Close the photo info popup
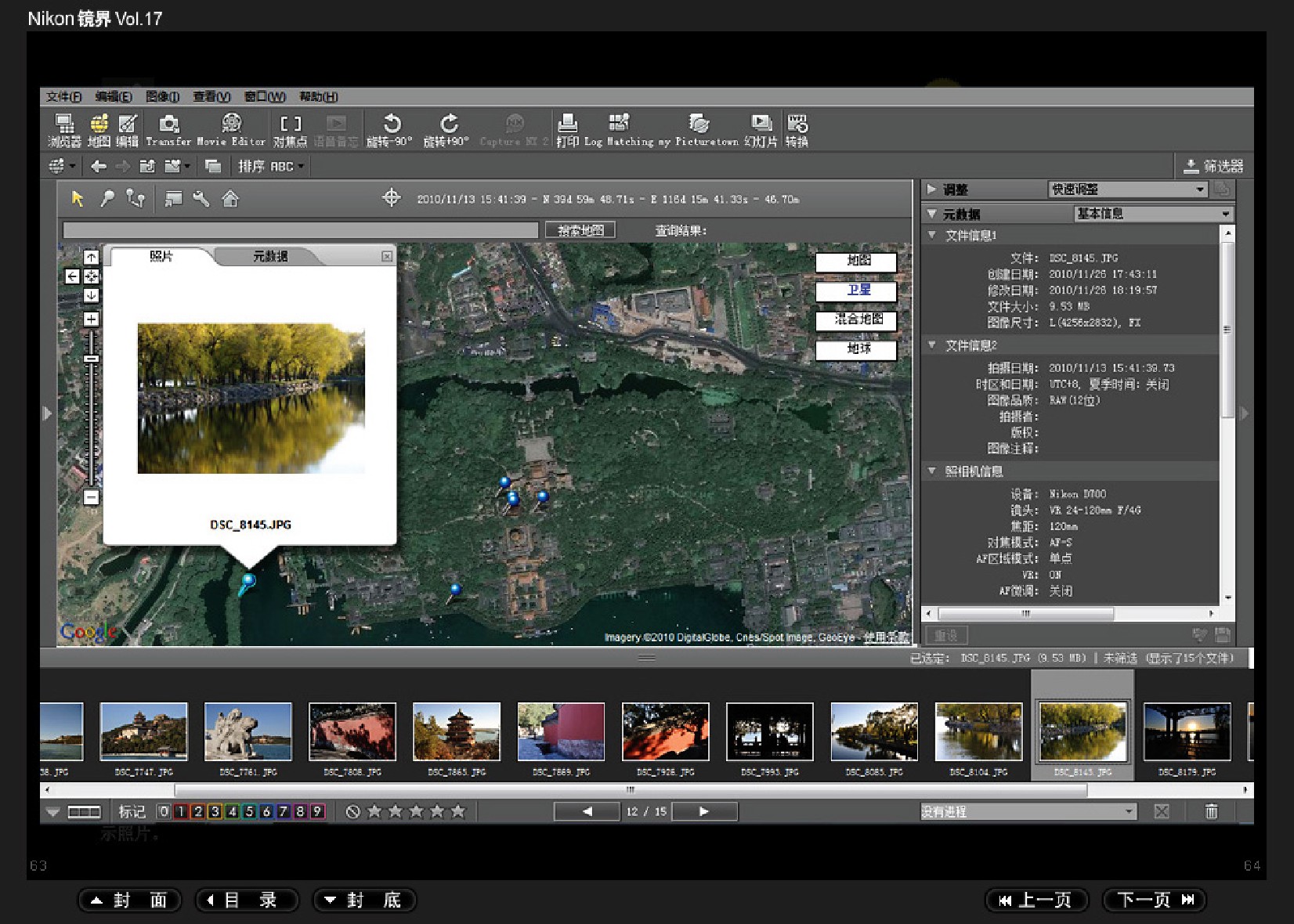This screenshot has height=924, width=1294. [386, 256]
